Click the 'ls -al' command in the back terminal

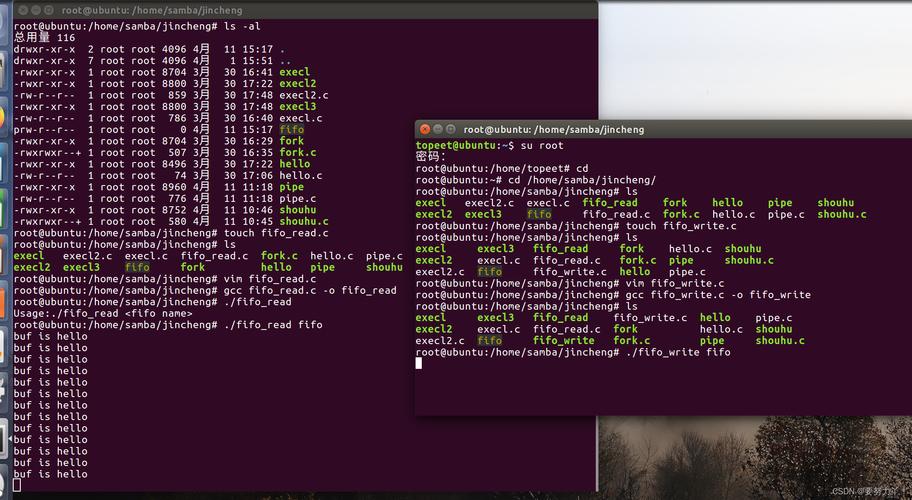coord(242,26)
